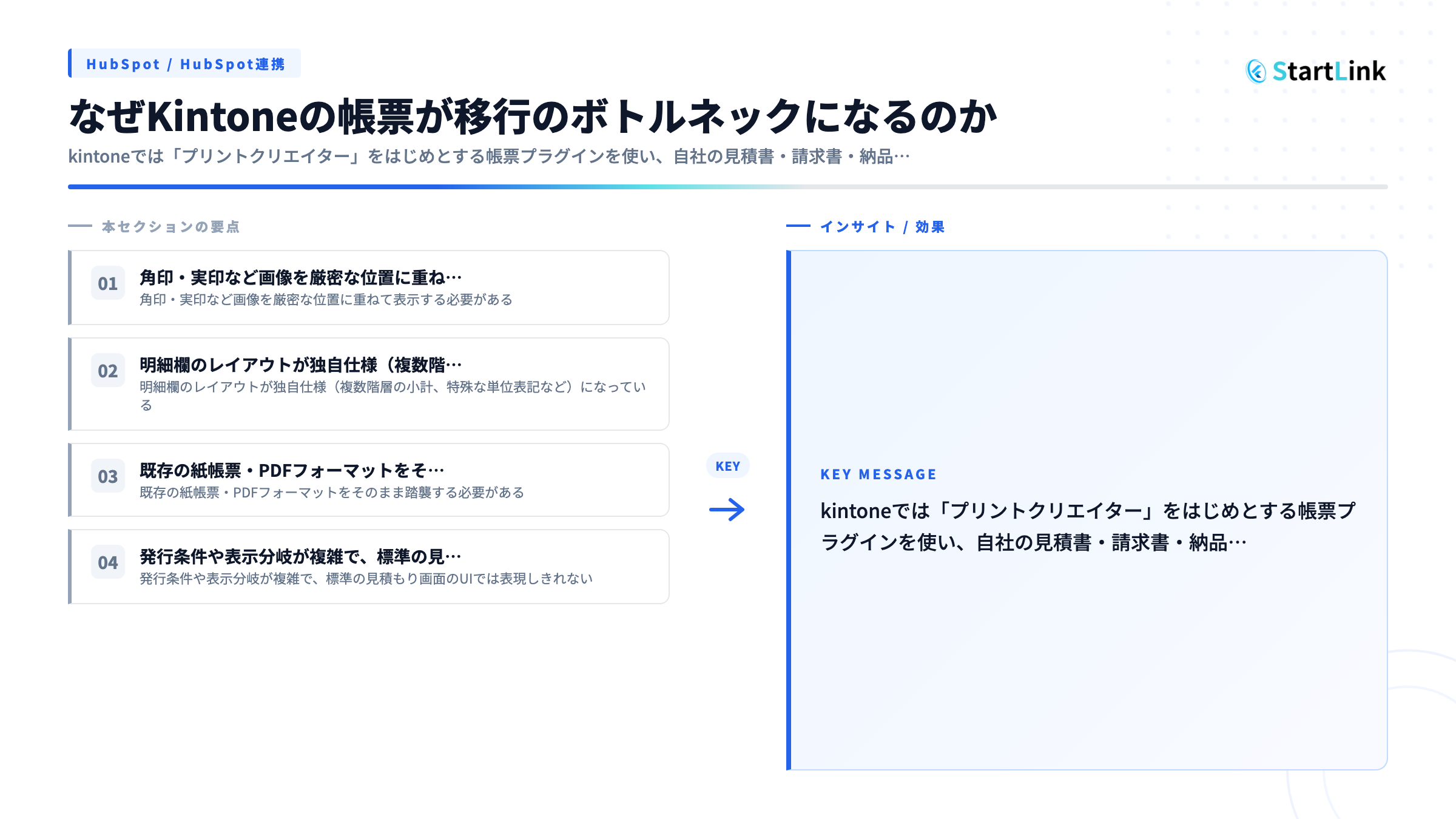1456x819 pixels.
Task: Click the StartLink logo icon
Action: pos(1256,72)
